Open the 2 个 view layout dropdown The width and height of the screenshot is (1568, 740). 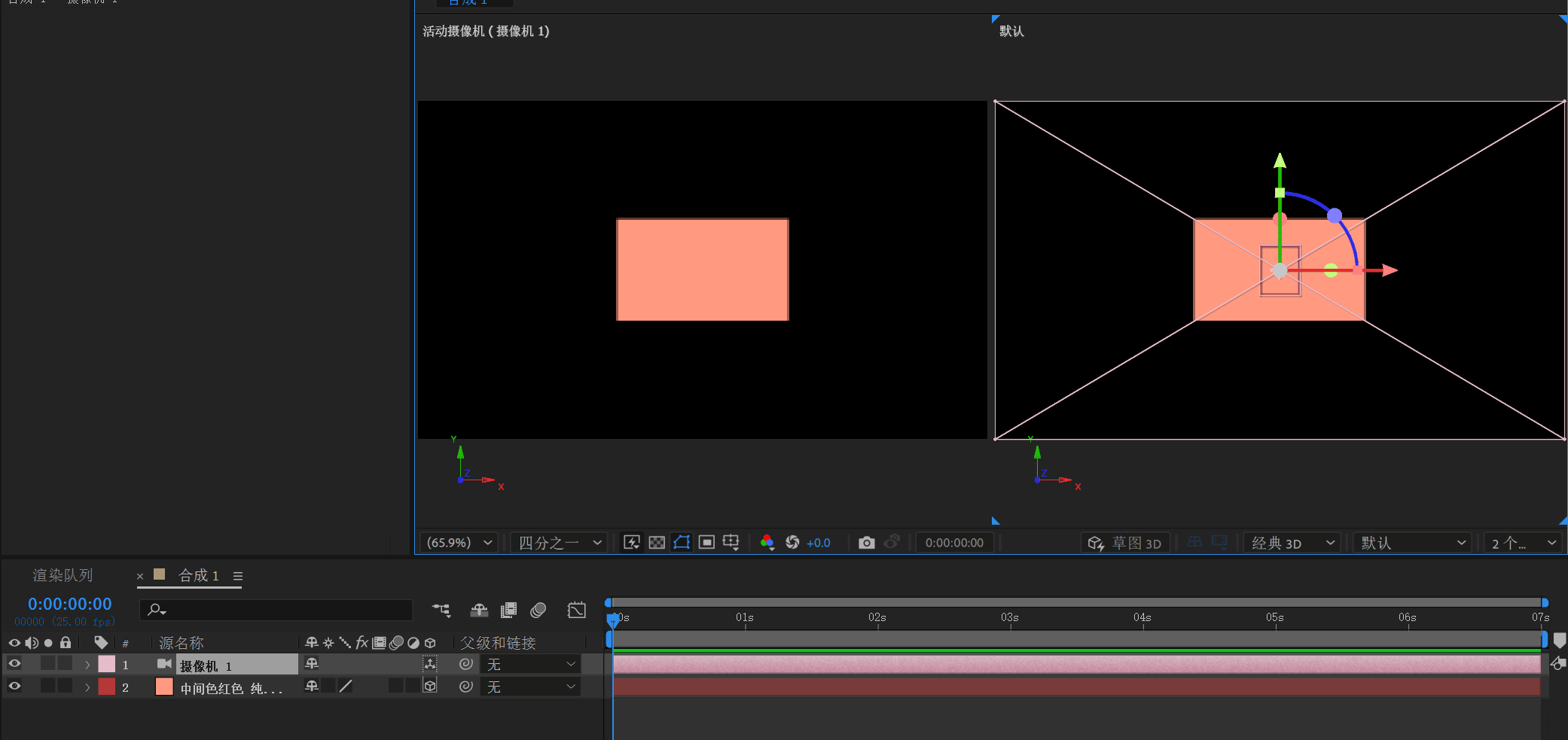pos(1523,543)
